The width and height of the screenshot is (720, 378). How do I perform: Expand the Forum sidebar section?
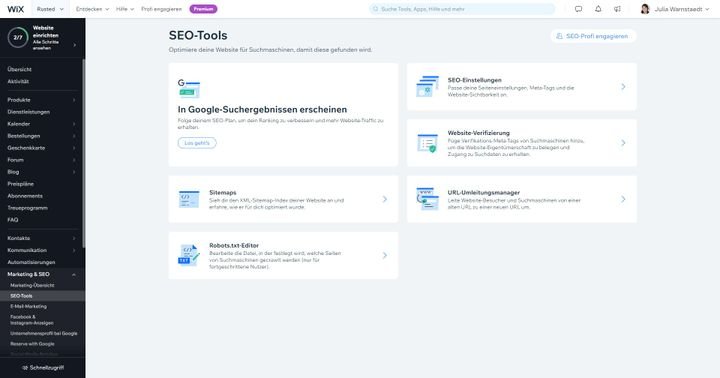[74, 160]
